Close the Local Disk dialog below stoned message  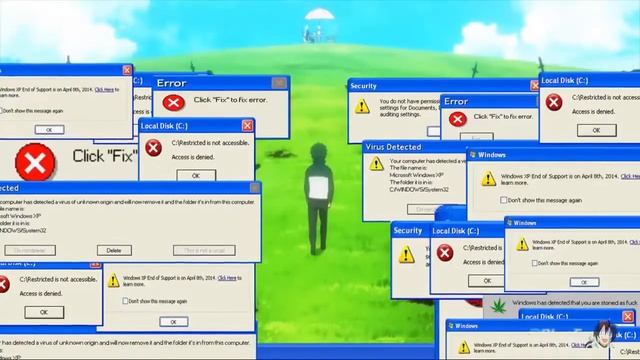[x=628, y=316]
